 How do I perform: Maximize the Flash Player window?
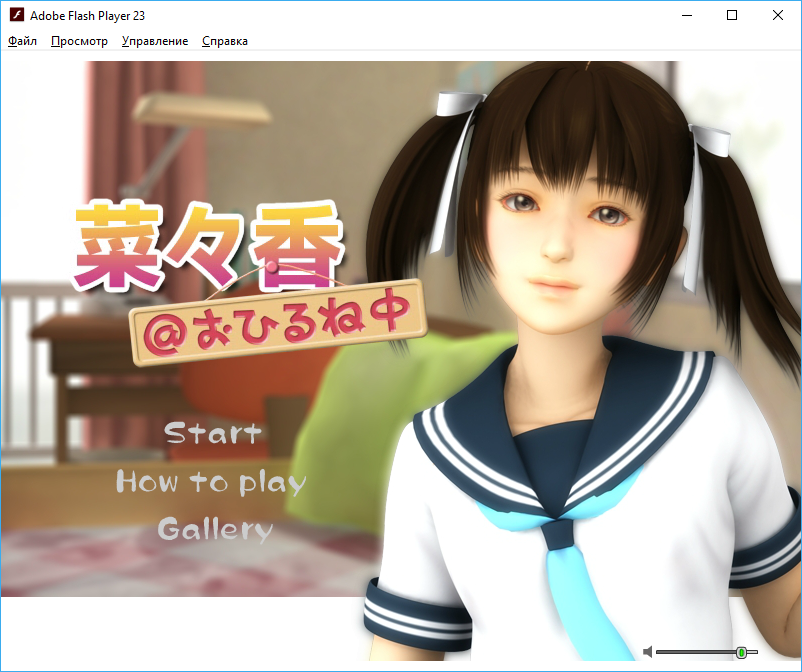point(732,16)
